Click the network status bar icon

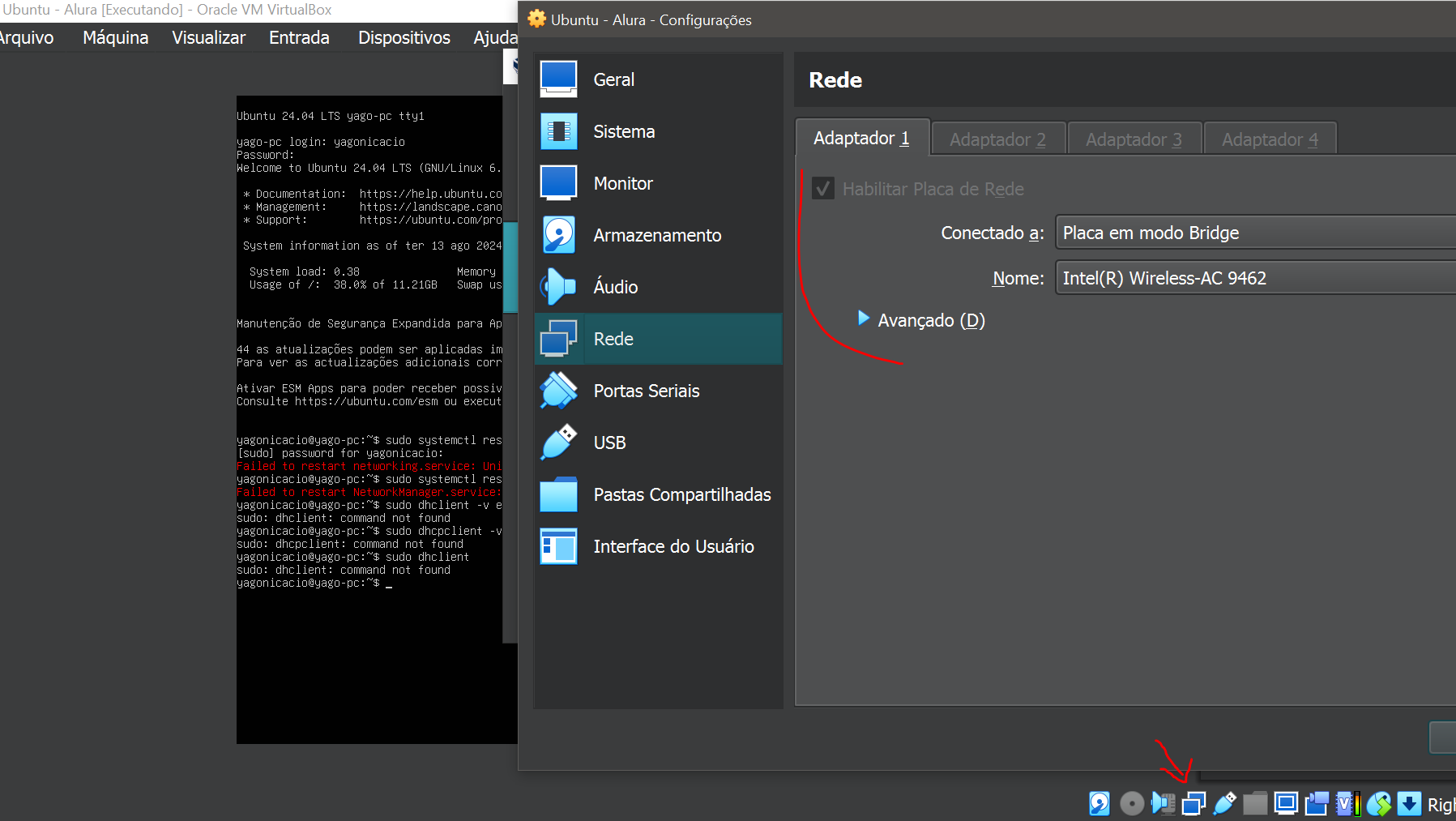pyautogui.click(x=1193, y=803)
